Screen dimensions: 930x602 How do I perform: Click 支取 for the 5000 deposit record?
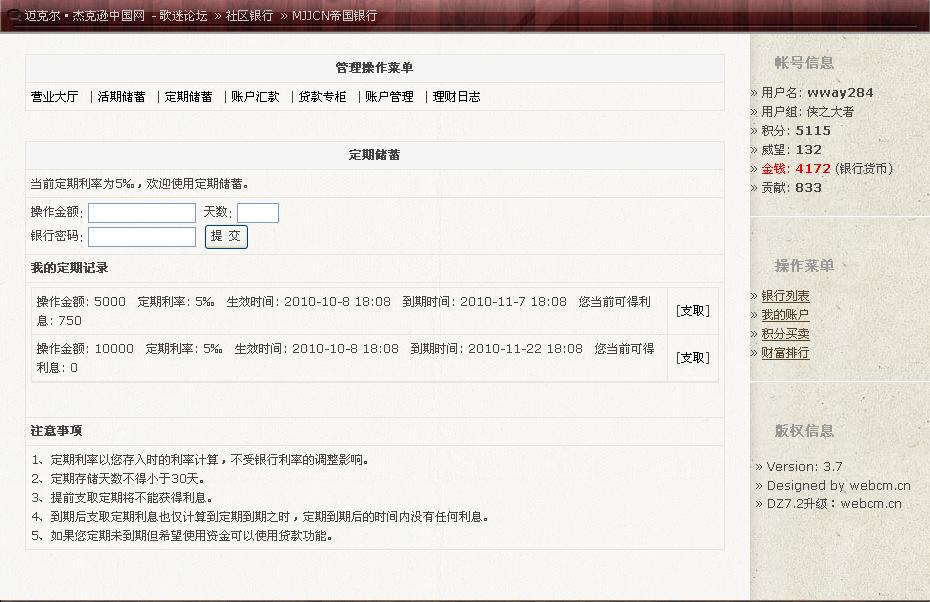coord(692,311)
